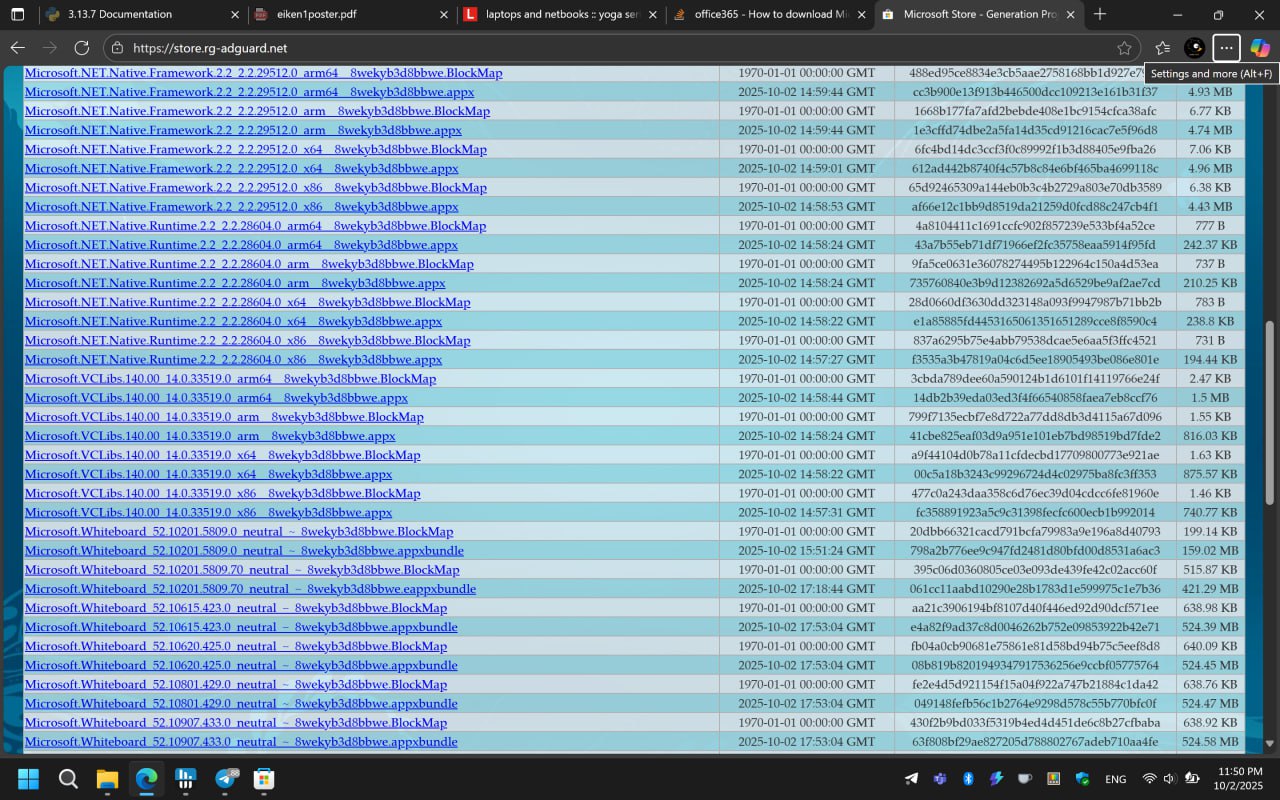This screenshot has height=800, width=1280.
Task: Open the Favorites list icon in toolbar
Action: [1162, 48]
